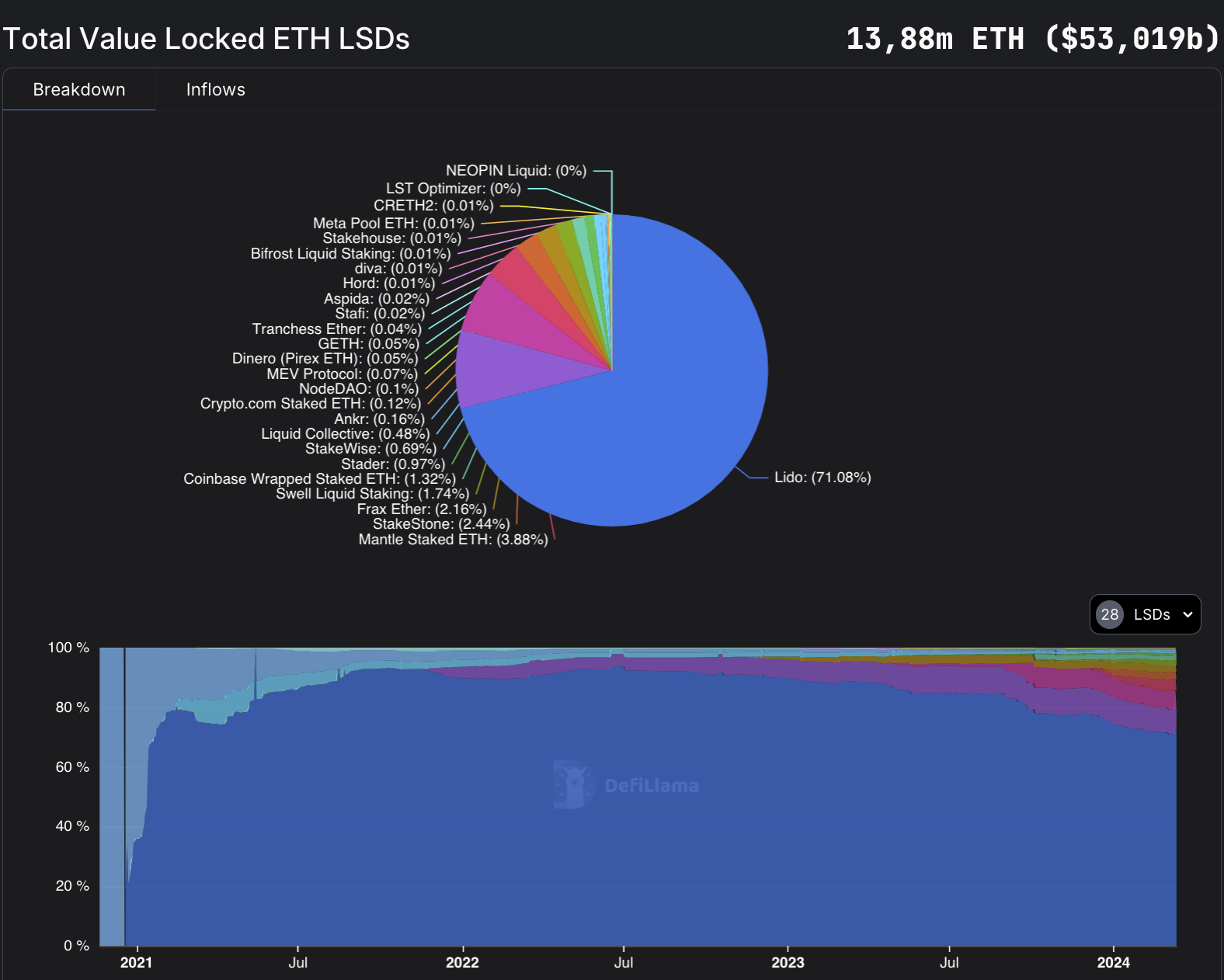Click the 2022 marker on the timeline axis

tap(462, 963)
